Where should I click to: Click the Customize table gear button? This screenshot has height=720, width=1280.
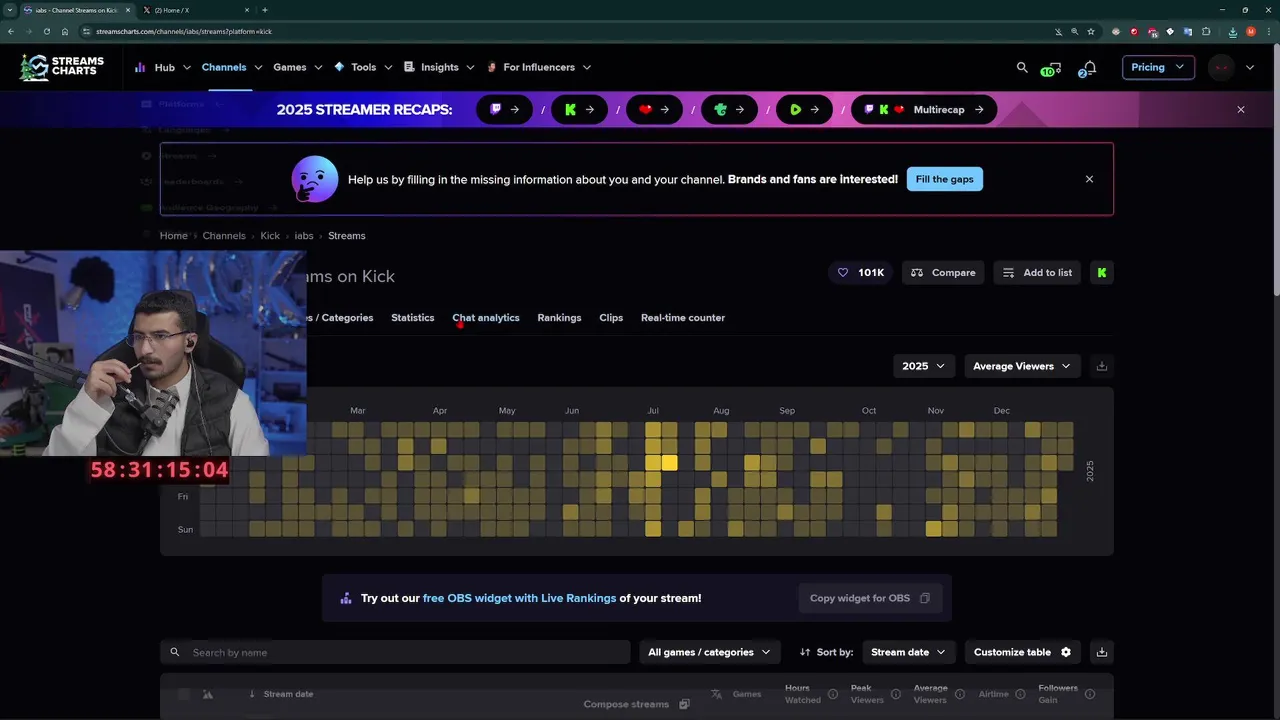tap(1022, 652)
